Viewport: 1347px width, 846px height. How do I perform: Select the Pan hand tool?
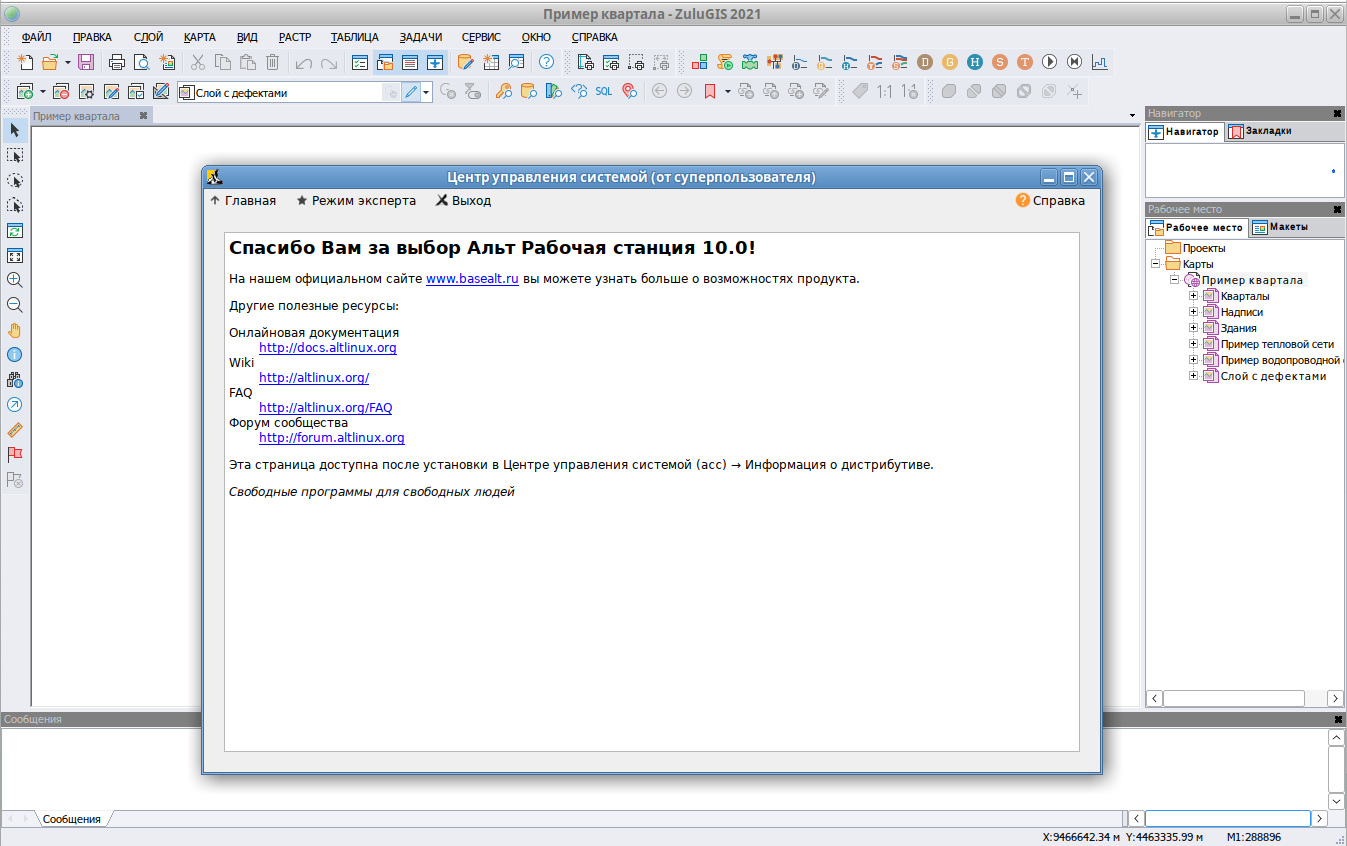15,330
